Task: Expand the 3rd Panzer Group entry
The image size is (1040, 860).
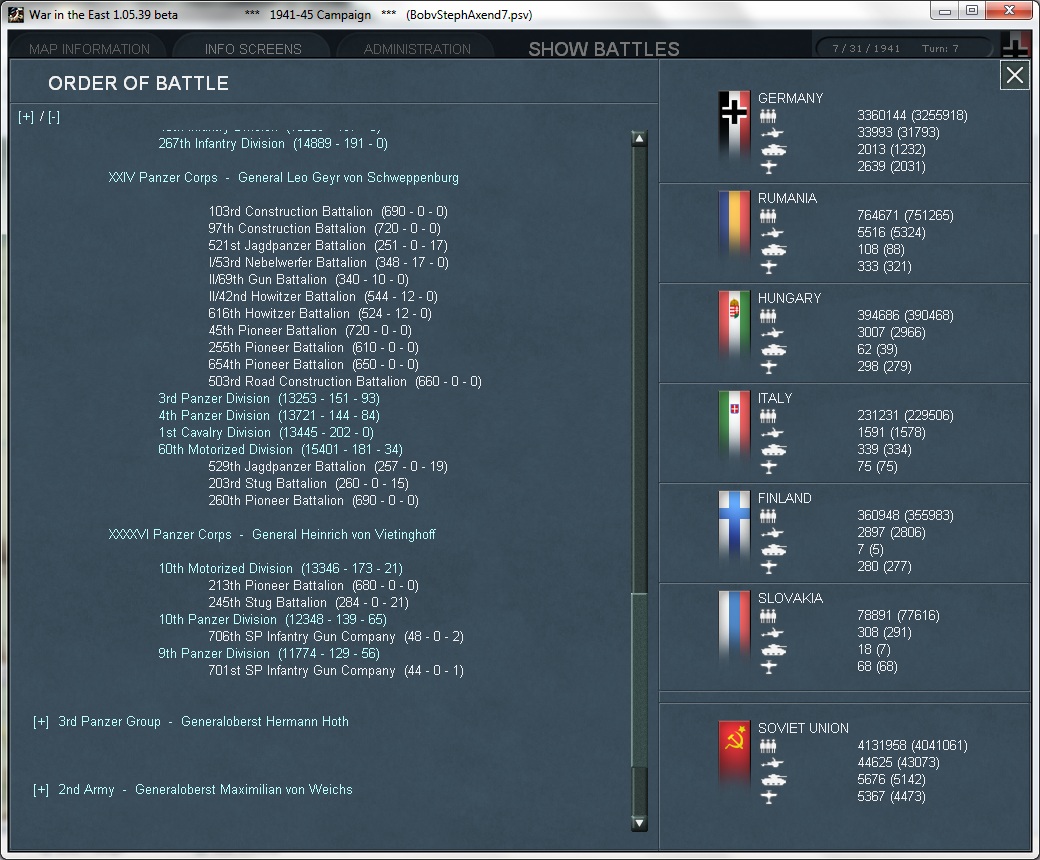Action: point(41,722)
